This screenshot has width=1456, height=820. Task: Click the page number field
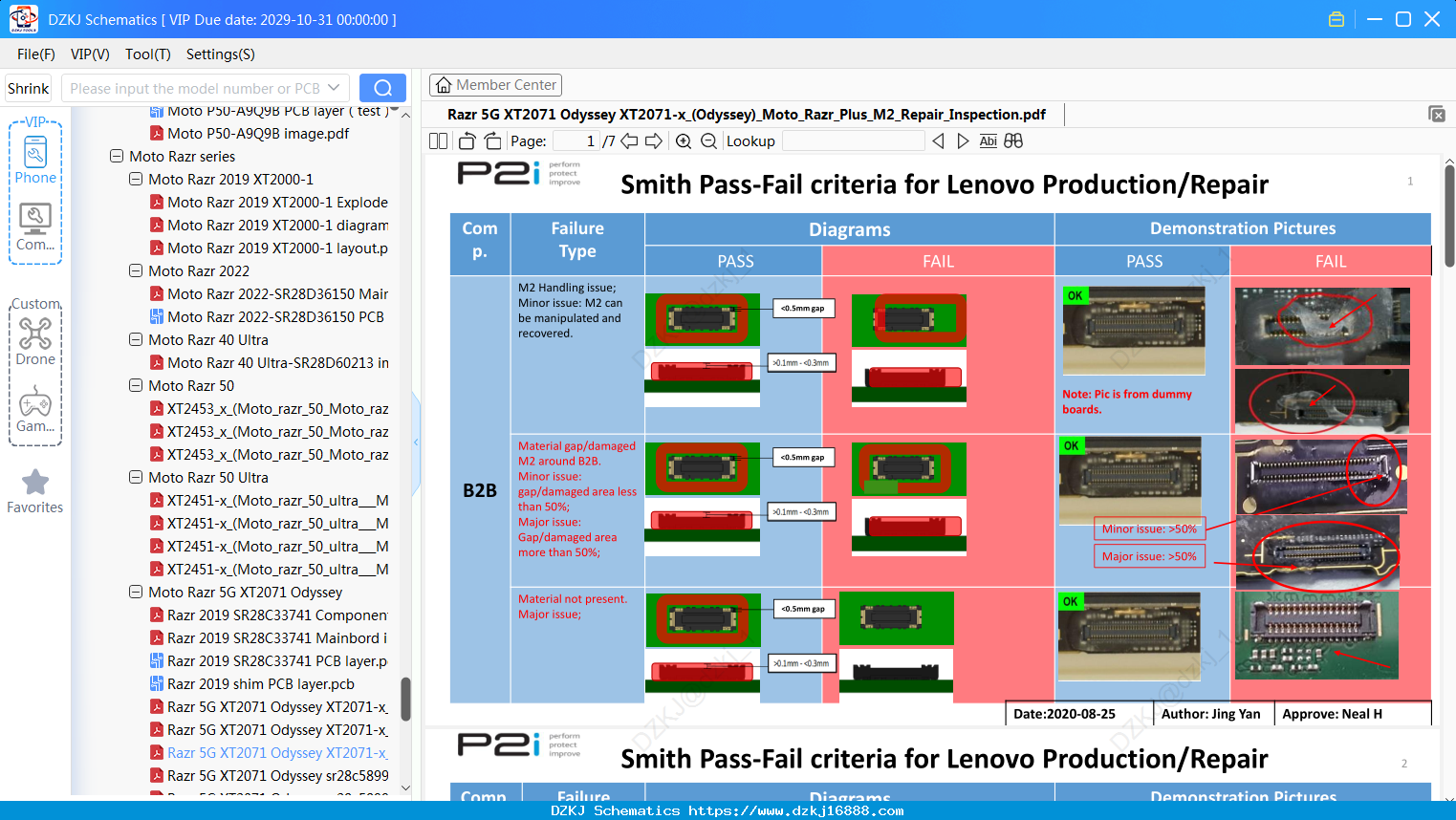[576, 141]
